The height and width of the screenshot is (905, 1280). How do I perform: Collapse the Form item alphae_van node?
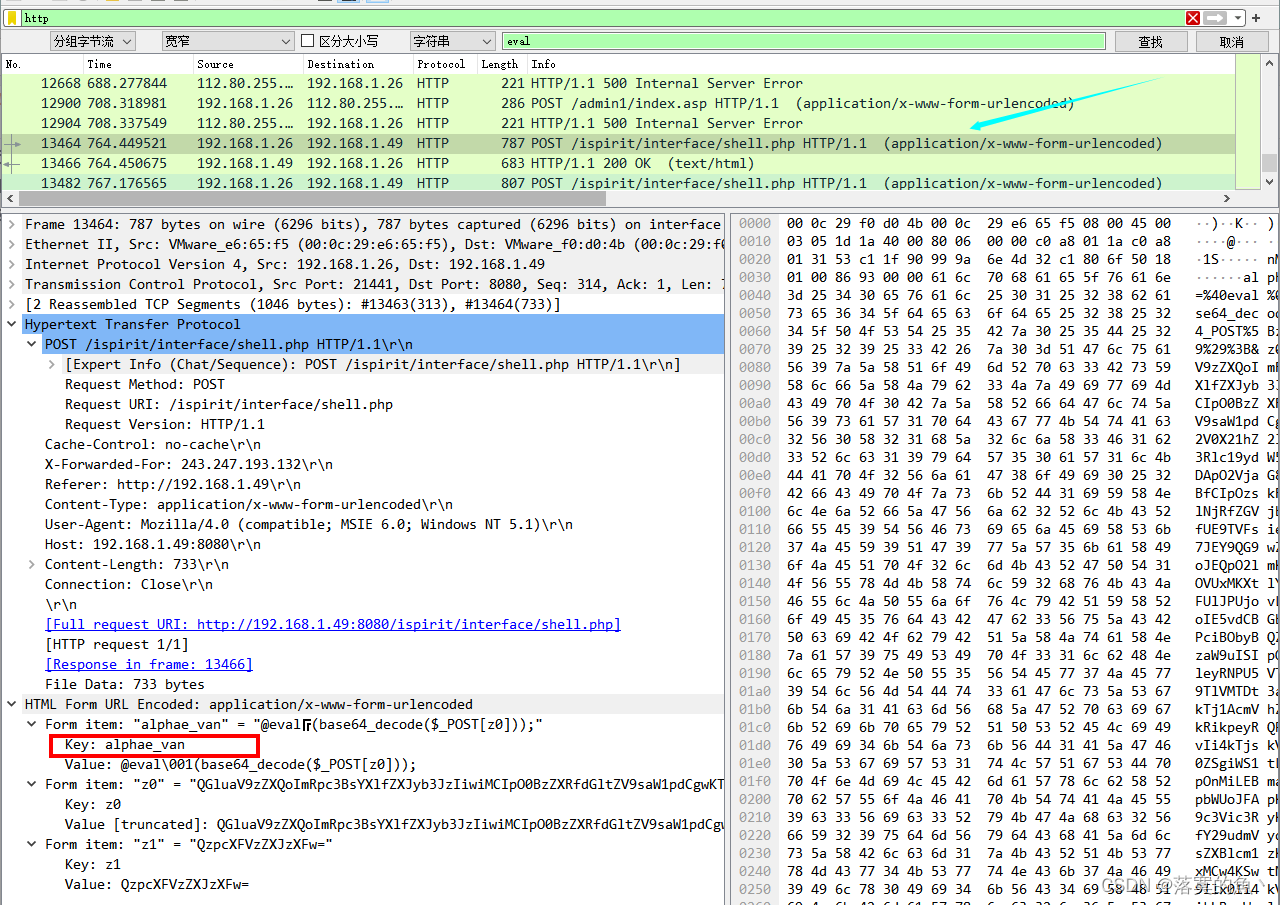(x=33, y=724)
